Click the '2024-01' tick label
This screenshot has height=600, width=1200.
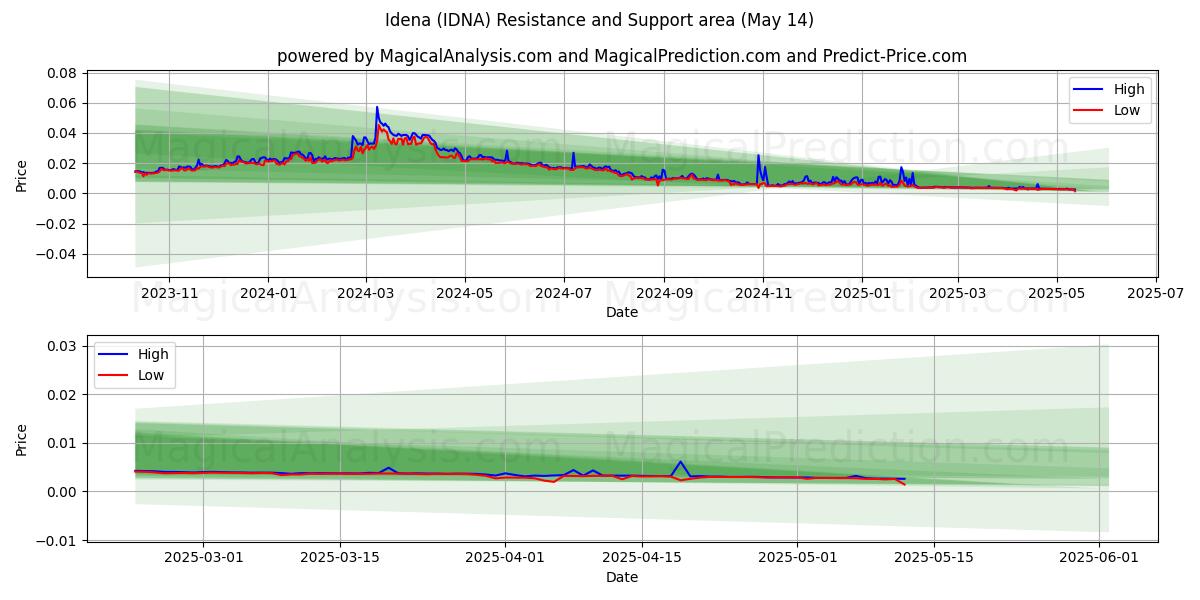[268, 293]
